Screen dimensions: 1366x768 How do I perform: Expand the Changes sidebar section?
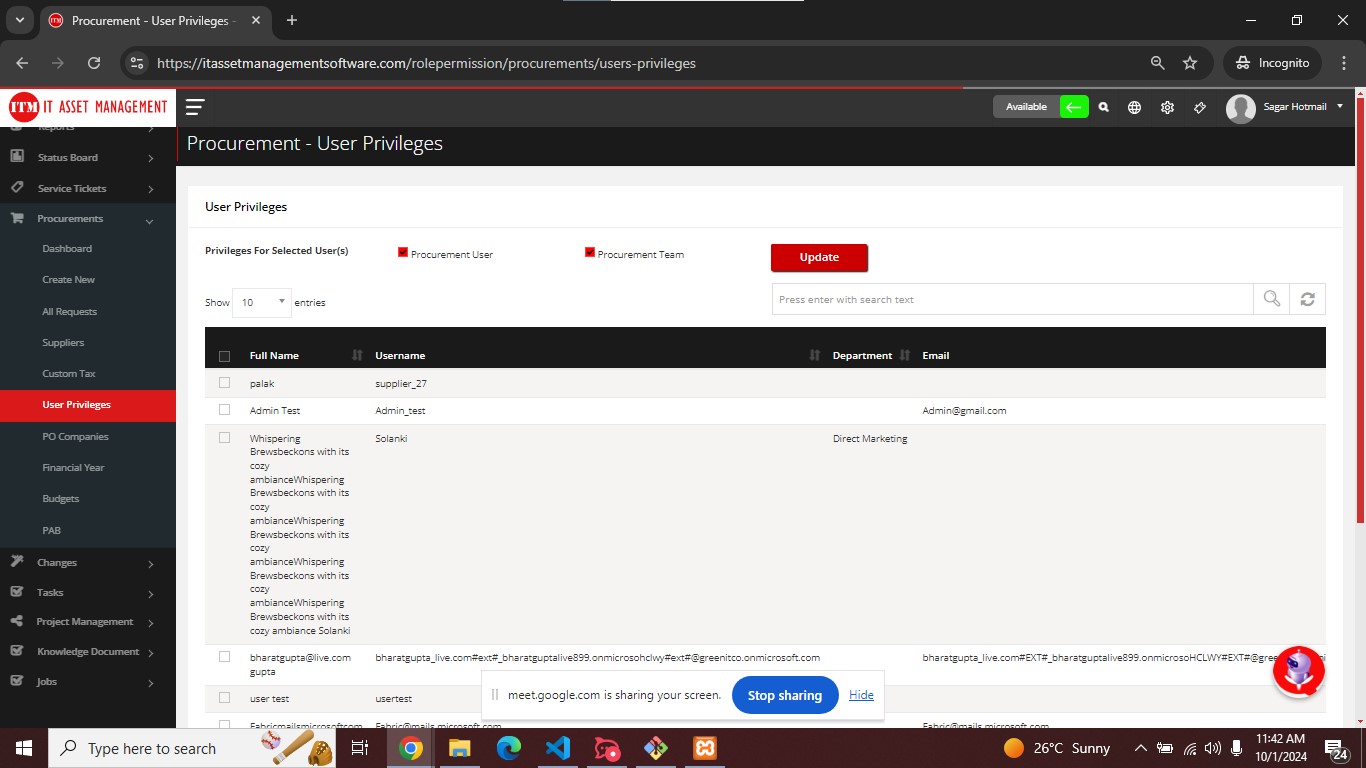coord(55,562)
